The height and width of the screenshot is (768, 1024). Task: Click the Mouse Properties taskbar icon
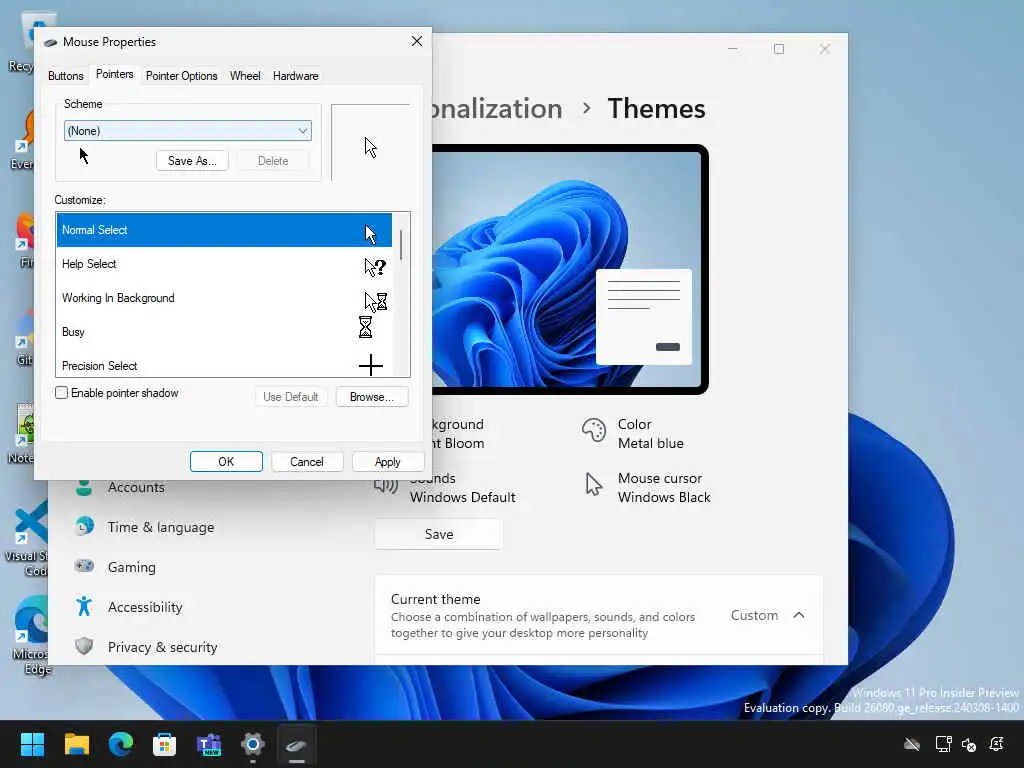[x=296, y=744]
